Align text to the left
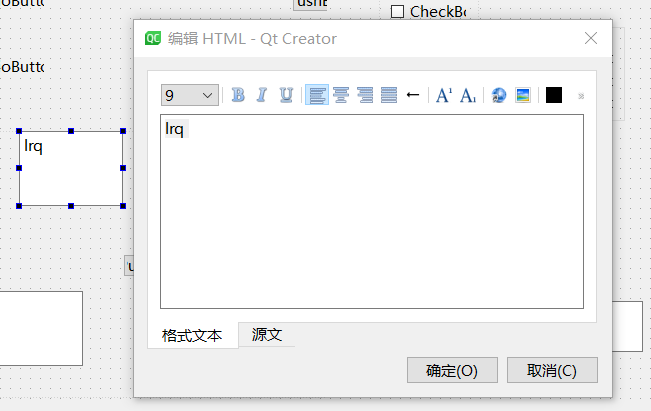The width and height of the screenshot is (651, 411). pyautogui.click(x=317, y=95)
